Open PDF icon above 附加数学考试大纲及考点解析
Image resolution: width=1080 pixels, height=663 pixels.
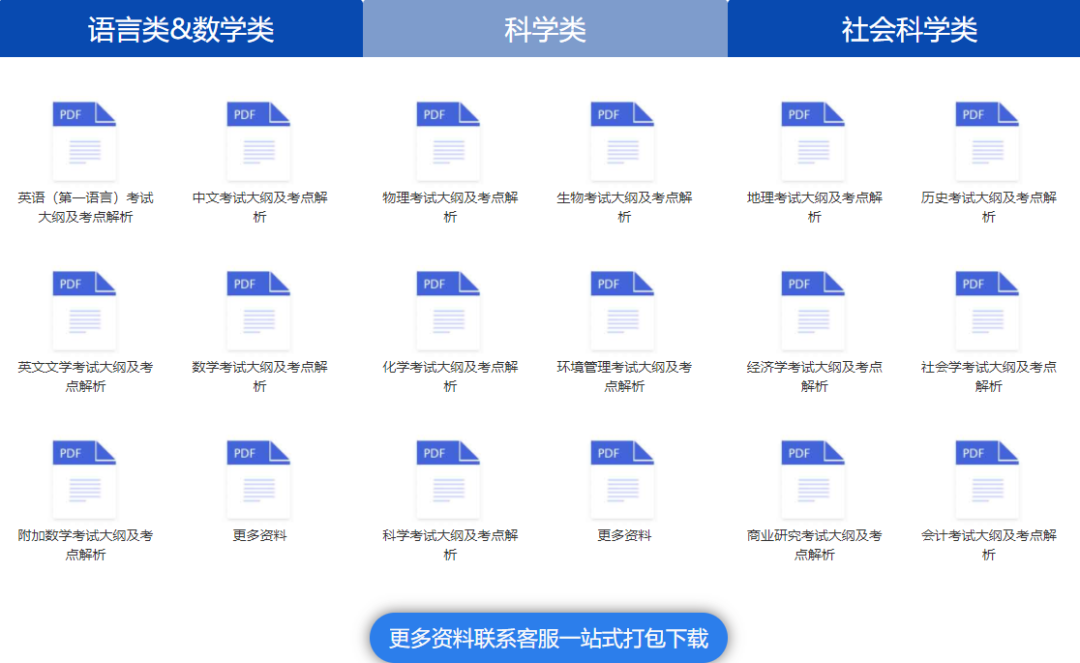(85, 480)
